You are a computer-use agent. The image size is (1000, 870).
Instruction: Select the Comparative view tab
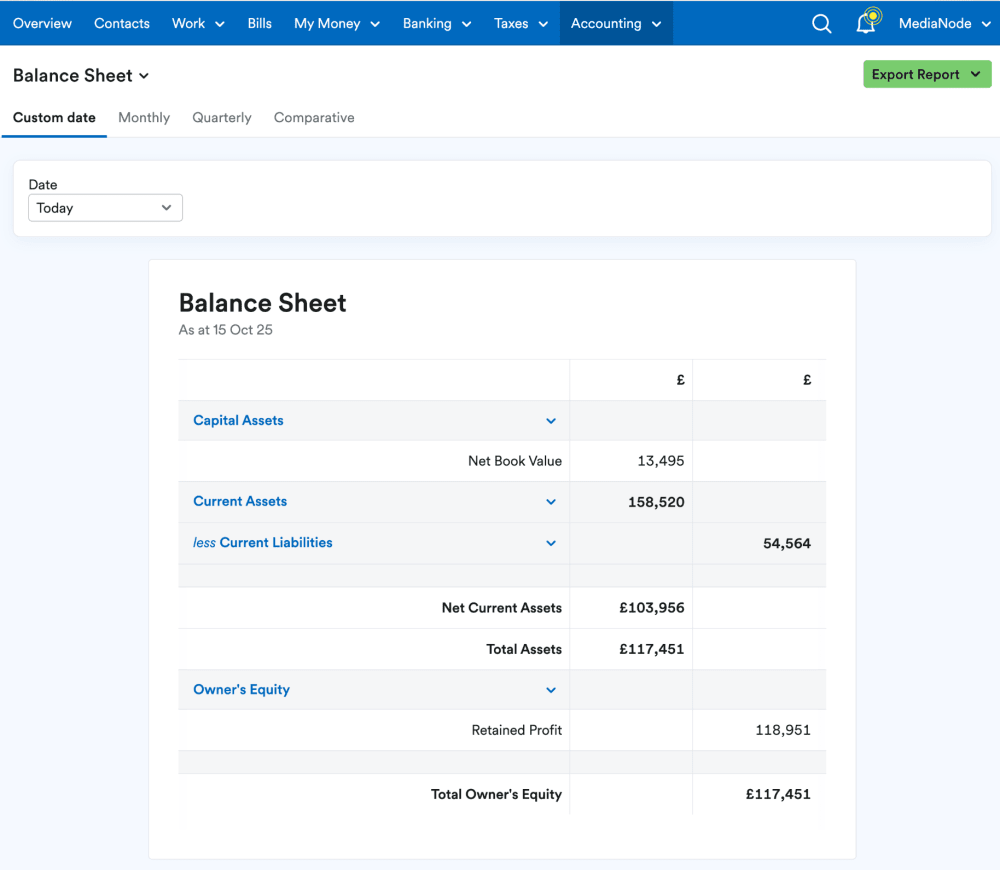[314, 117]
